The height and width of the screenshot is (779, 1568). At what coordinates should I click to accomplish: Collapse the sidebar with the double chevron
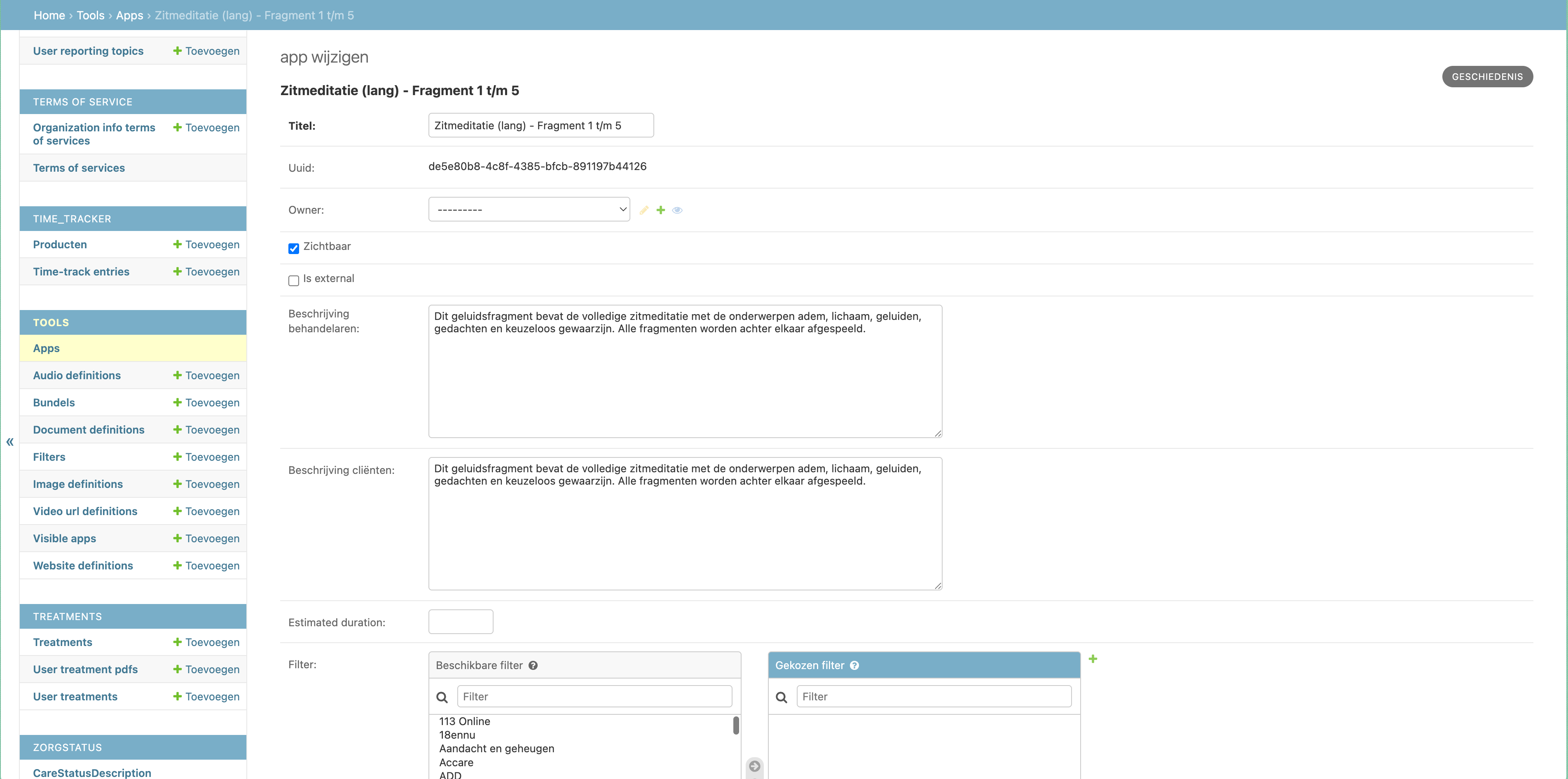(10, 442)
